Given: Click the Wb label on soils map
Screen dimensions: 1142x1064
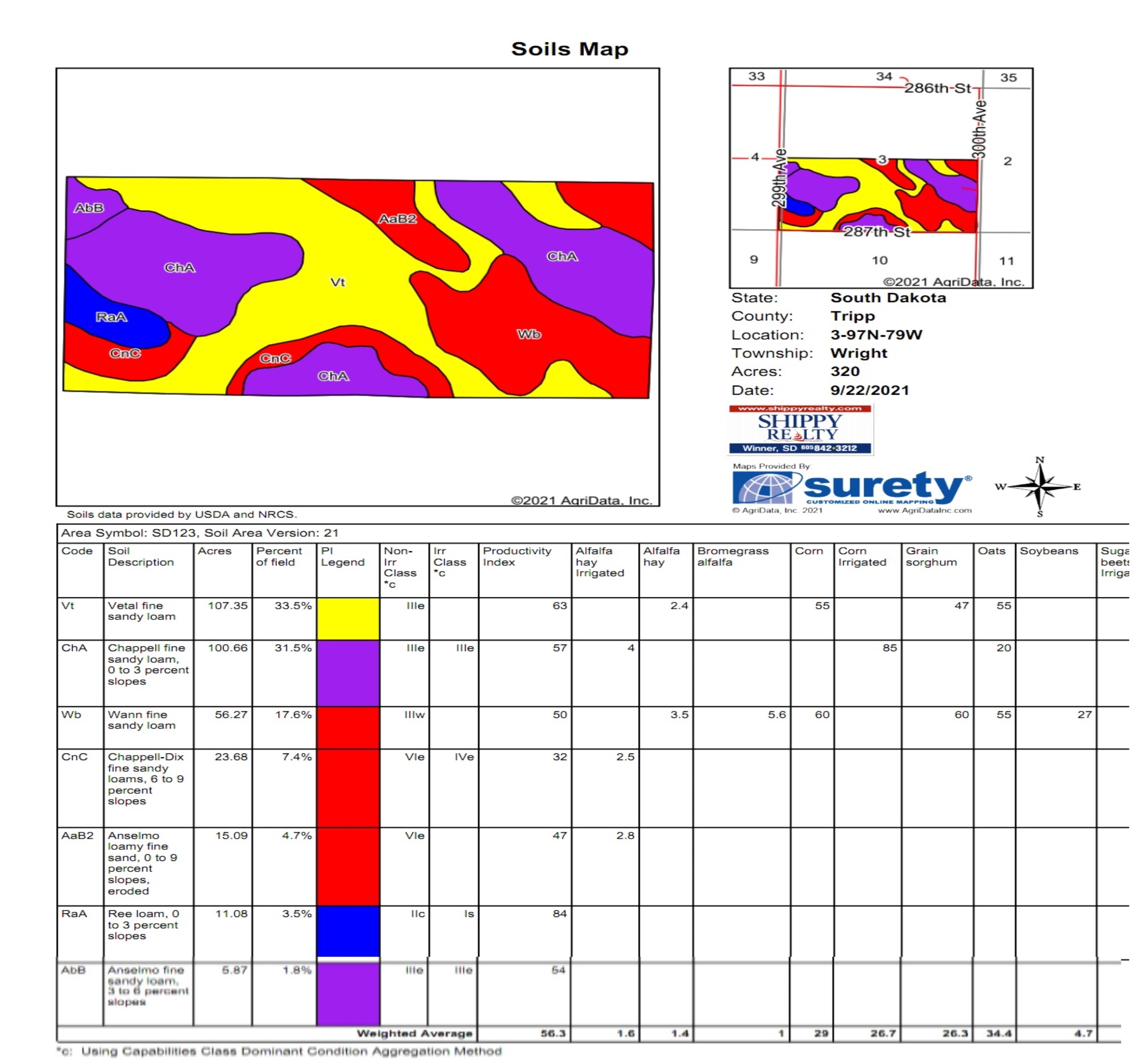Looking at the screenshot, I should point(529,334).
